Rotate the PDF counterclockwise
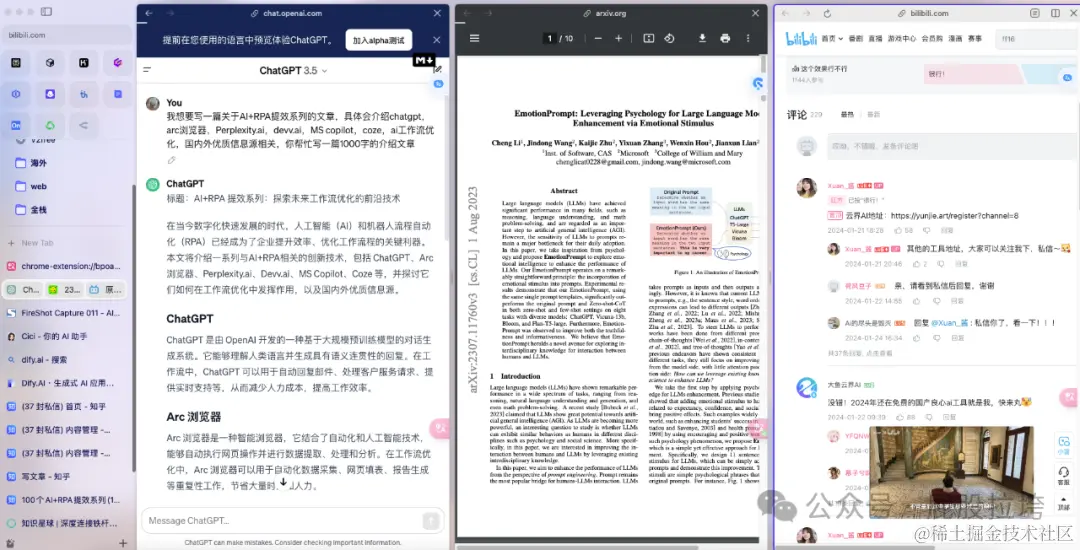Image resolution: width=1080 pixels, height=550 pixels. tap(669, 39)
